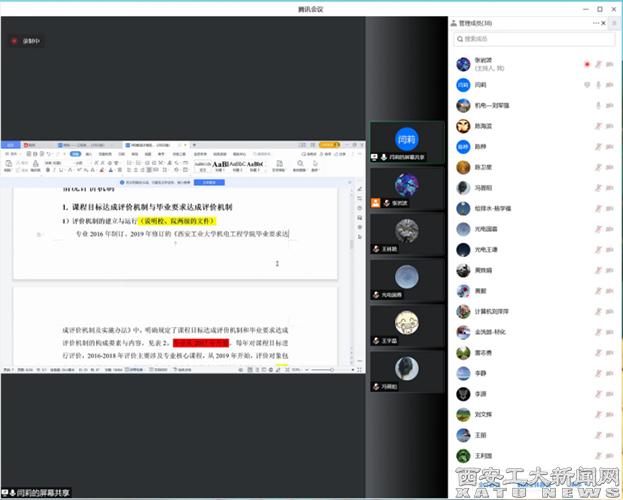Click the blue button in the document notification bar
Screen dimensions: 623x500
210,183
